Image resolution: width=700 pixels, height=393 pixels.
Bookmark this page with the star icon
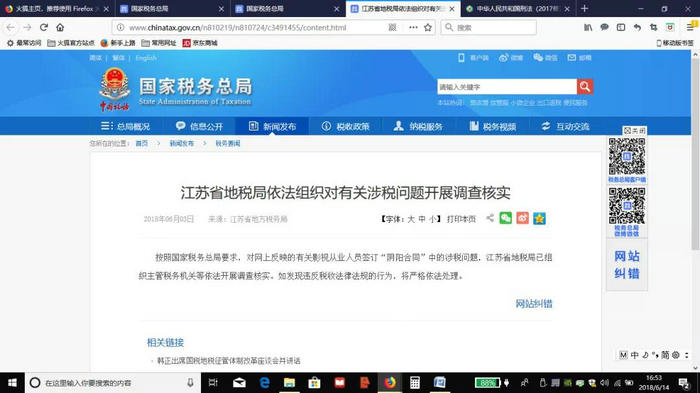pos(428,27)
